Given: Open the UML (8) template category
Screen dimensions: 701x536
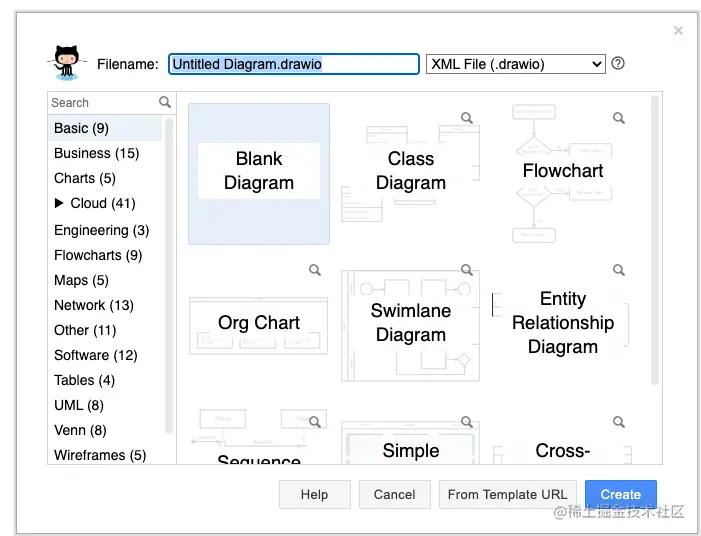Looking at the screenshot, I should (79, 405).
